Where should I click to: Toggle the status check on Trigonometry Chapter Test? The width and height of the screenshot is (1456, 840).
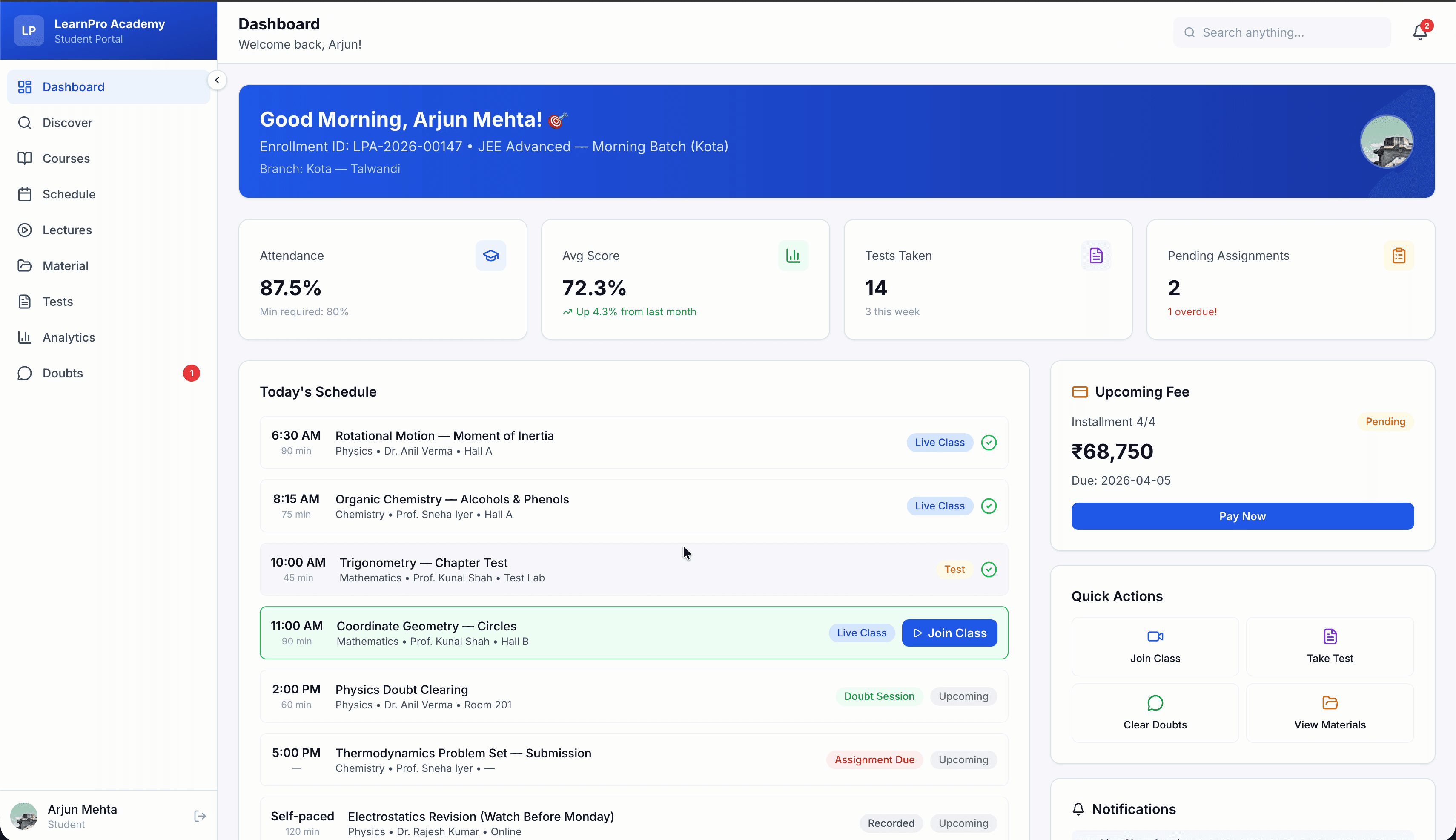pos(989,570)
